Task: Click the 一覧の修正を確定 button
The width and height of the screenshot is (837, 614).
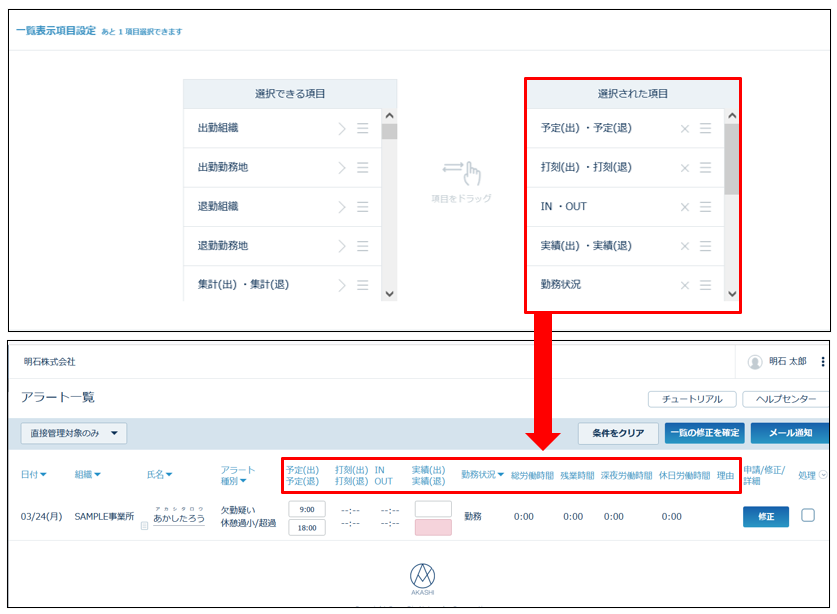Action: point(703,433)
